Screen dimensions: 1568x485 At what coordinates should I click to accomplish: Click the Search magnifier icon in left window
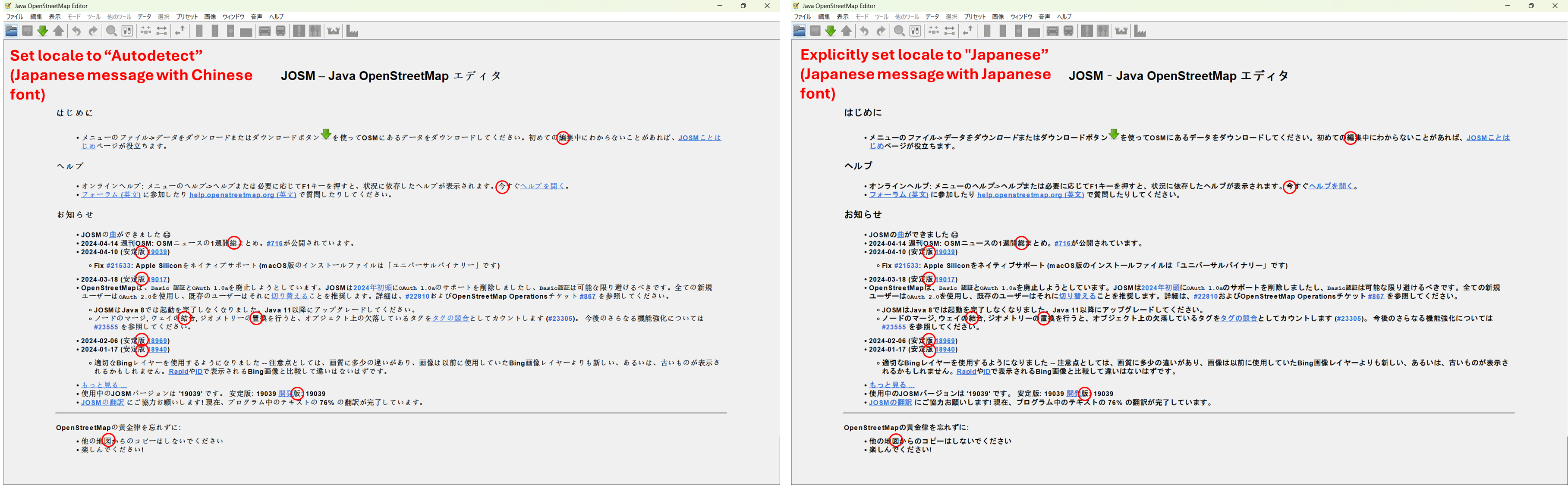[111, 31]
